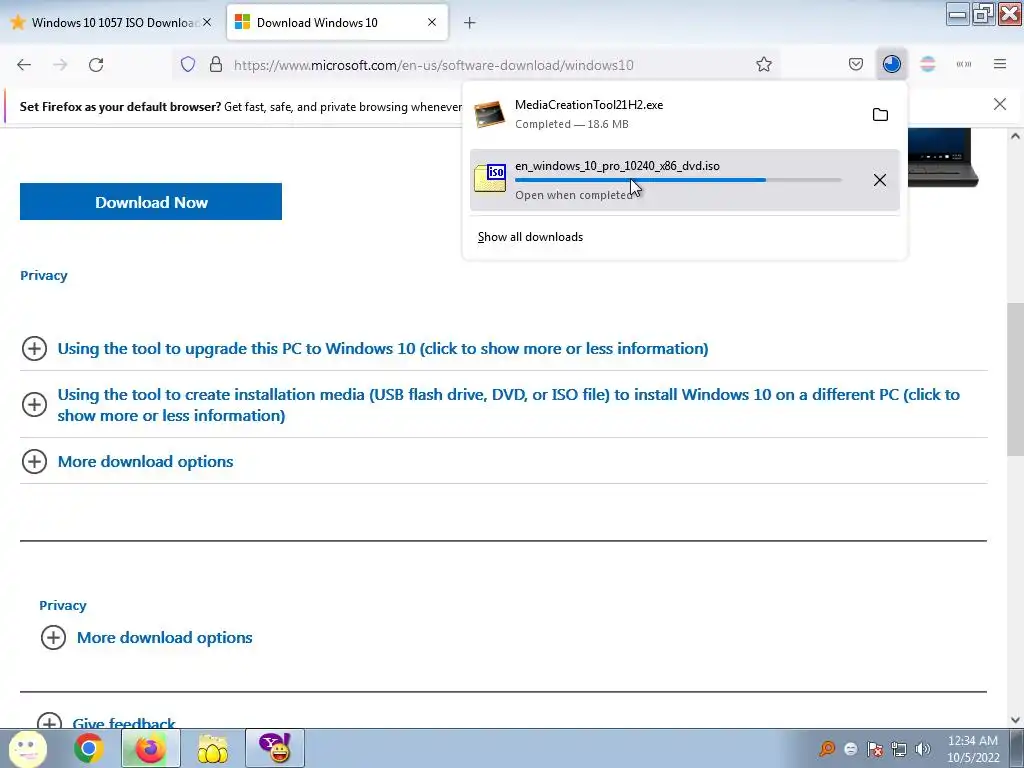
Task: Click the en_windows_10_pro_10240_x86_dvd.iso filename
Action: 617,166
